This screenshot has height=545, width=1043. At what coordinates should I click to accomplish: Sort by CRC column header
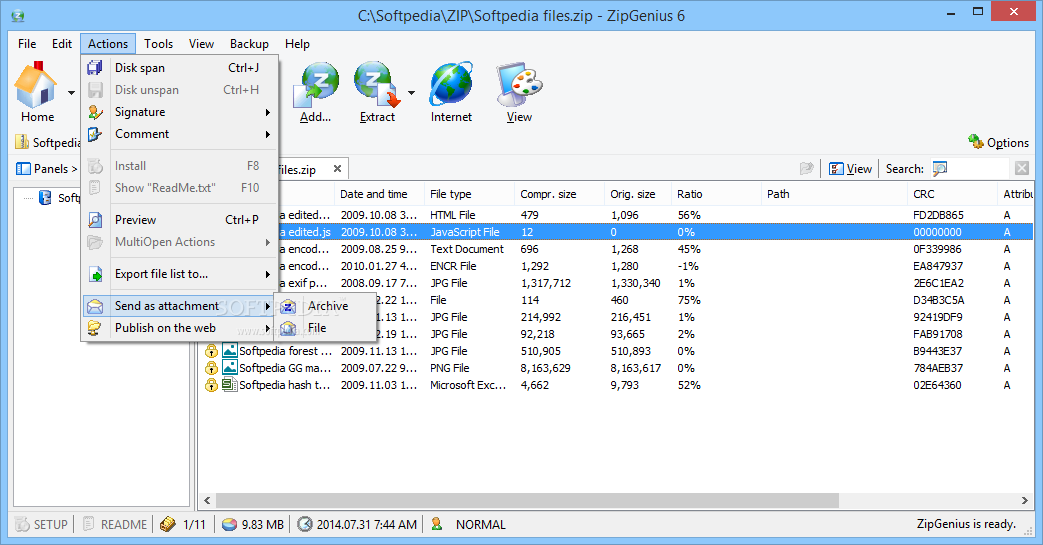(x=953, y=194)
